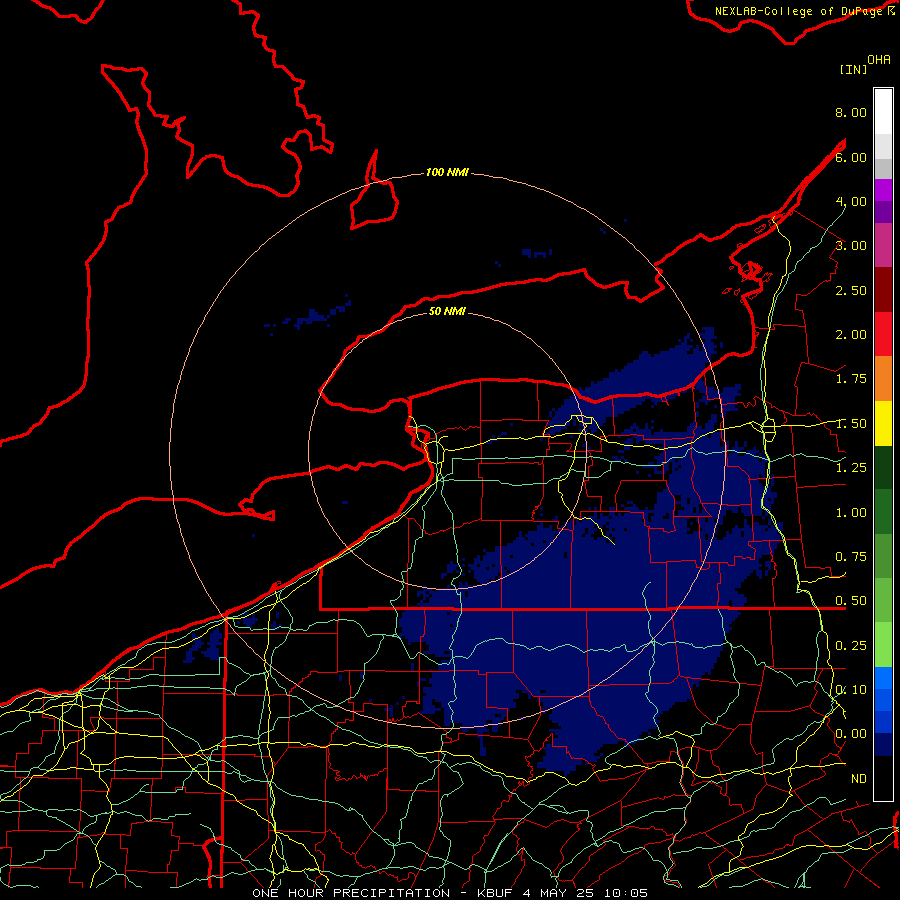The height and width of the screenshot is (900, 900).
Task: Select the light blue swatch beside 0.10
Action: 883,678
